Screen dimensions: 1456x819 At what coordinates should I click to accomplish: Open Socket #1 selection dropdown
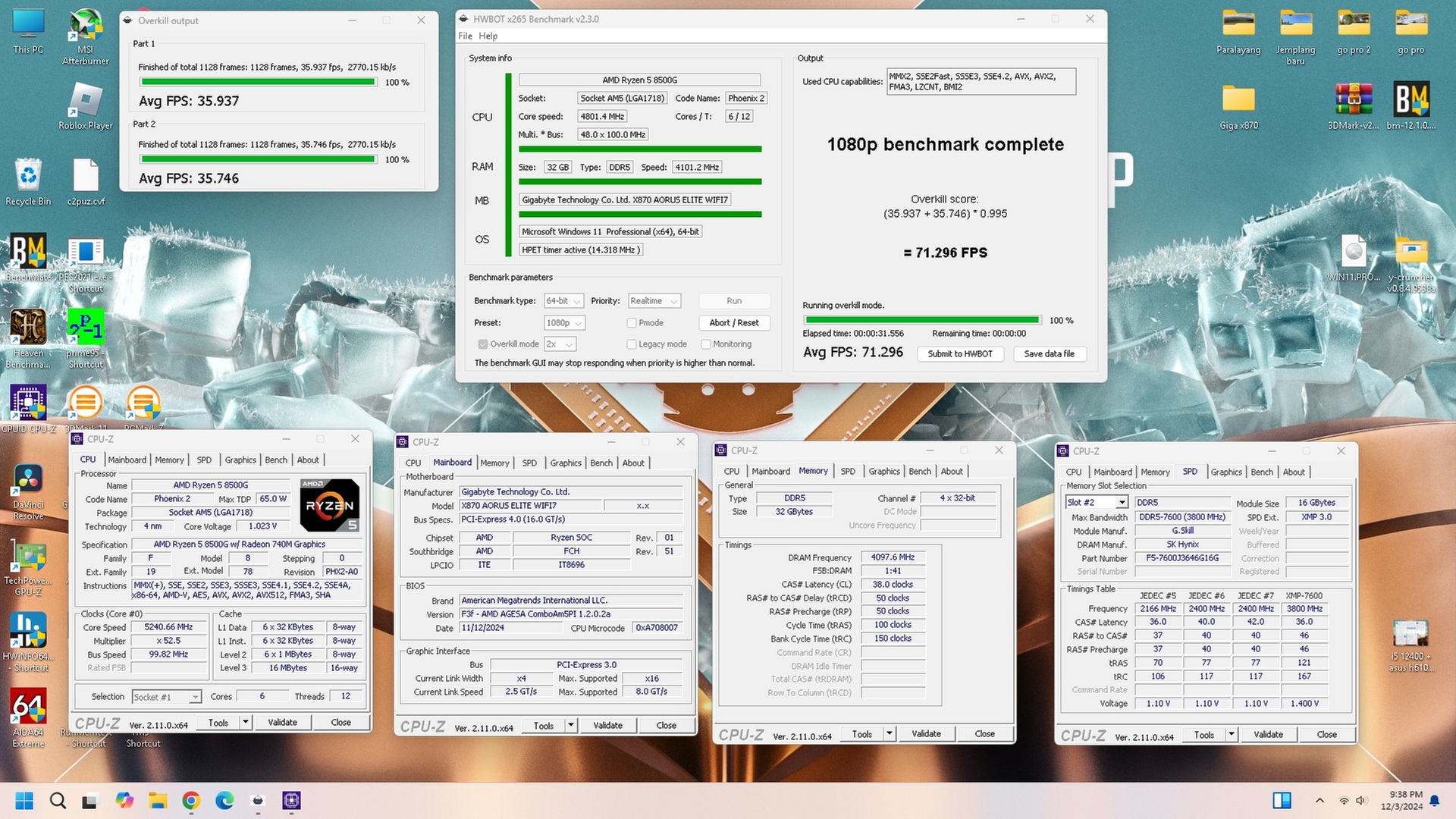[166, 697]
